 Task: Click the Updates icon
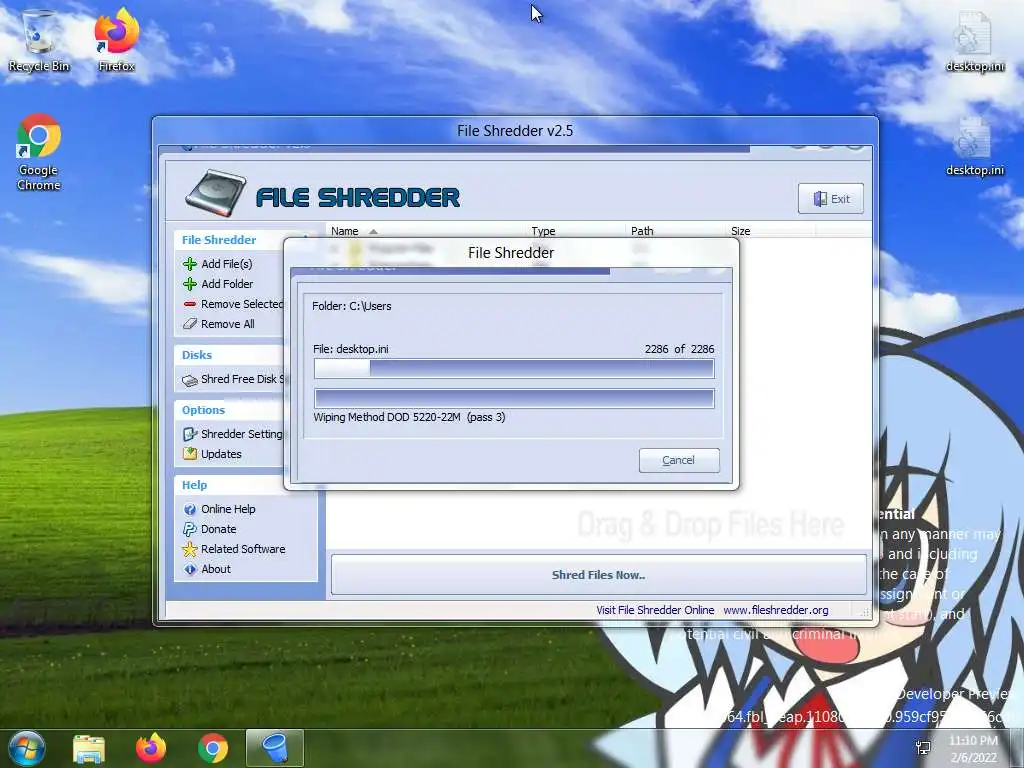coord(190,454)
